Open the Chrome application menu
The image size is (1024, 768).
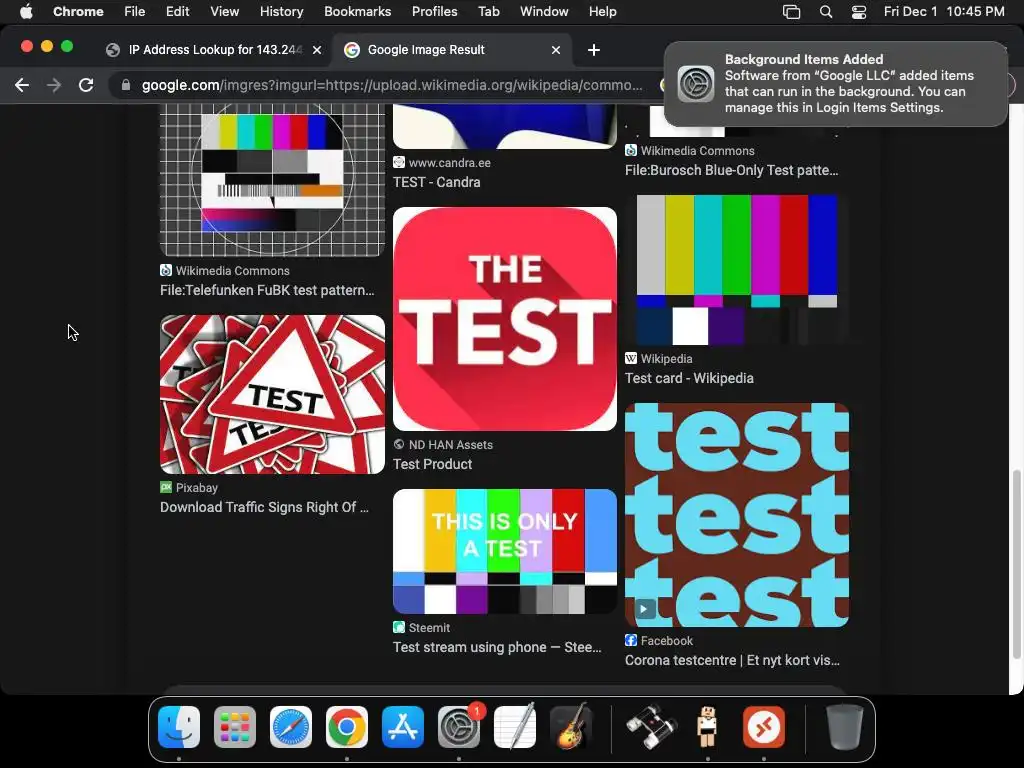(78, 12)
